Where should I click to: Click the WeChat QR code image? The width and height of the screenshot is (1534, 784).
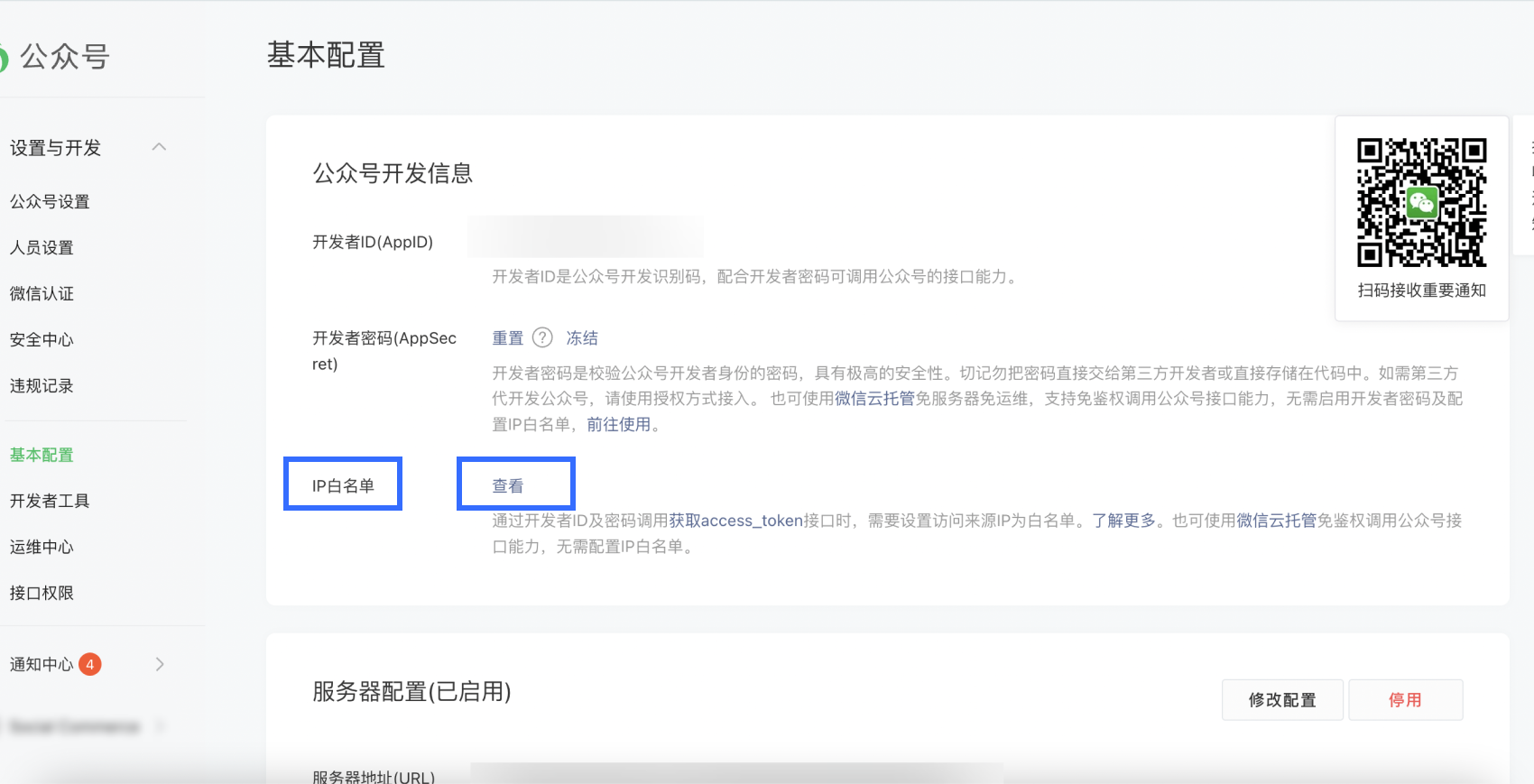[1421, 202]
